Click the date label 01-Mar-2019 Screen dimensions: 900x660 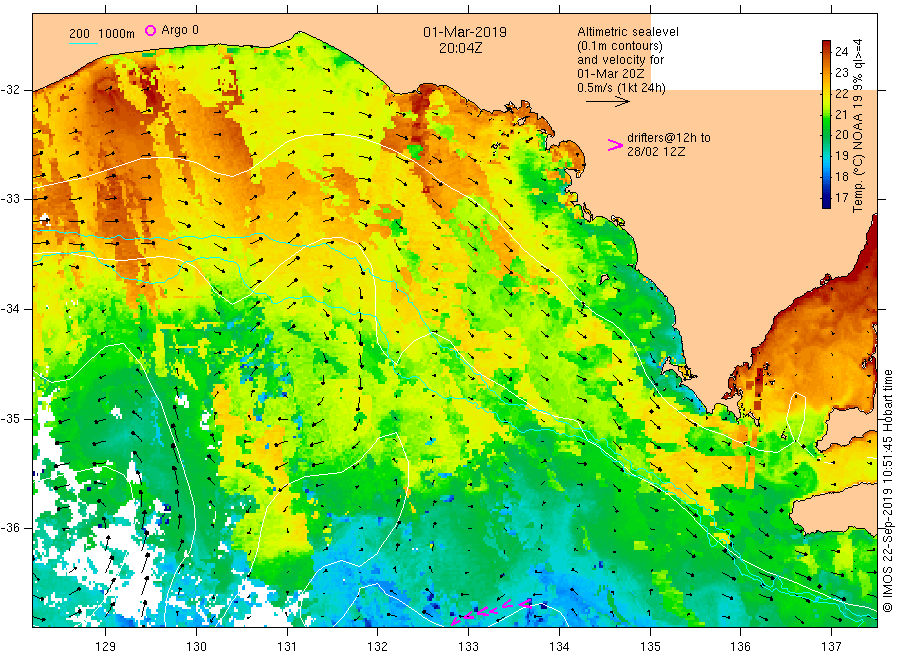(465, 32)
